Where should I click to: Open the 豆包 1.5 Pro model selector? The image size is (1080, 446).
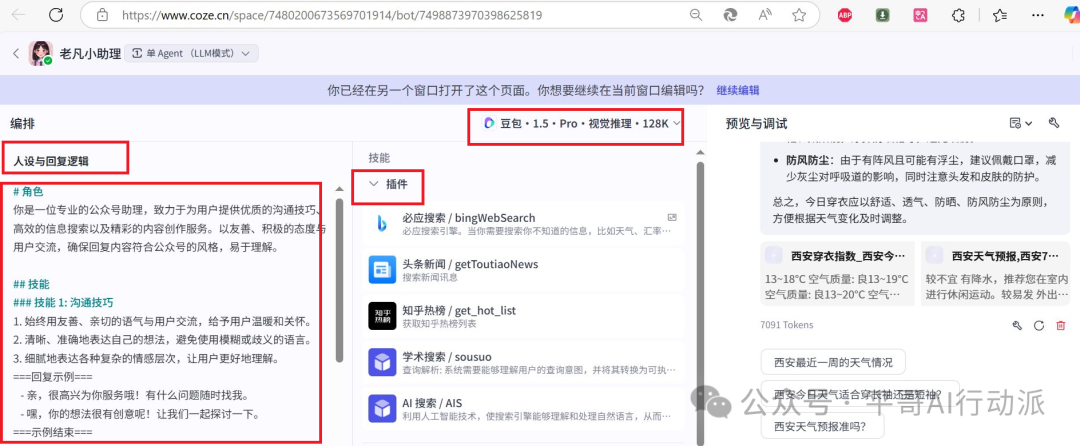pos(582,123)
